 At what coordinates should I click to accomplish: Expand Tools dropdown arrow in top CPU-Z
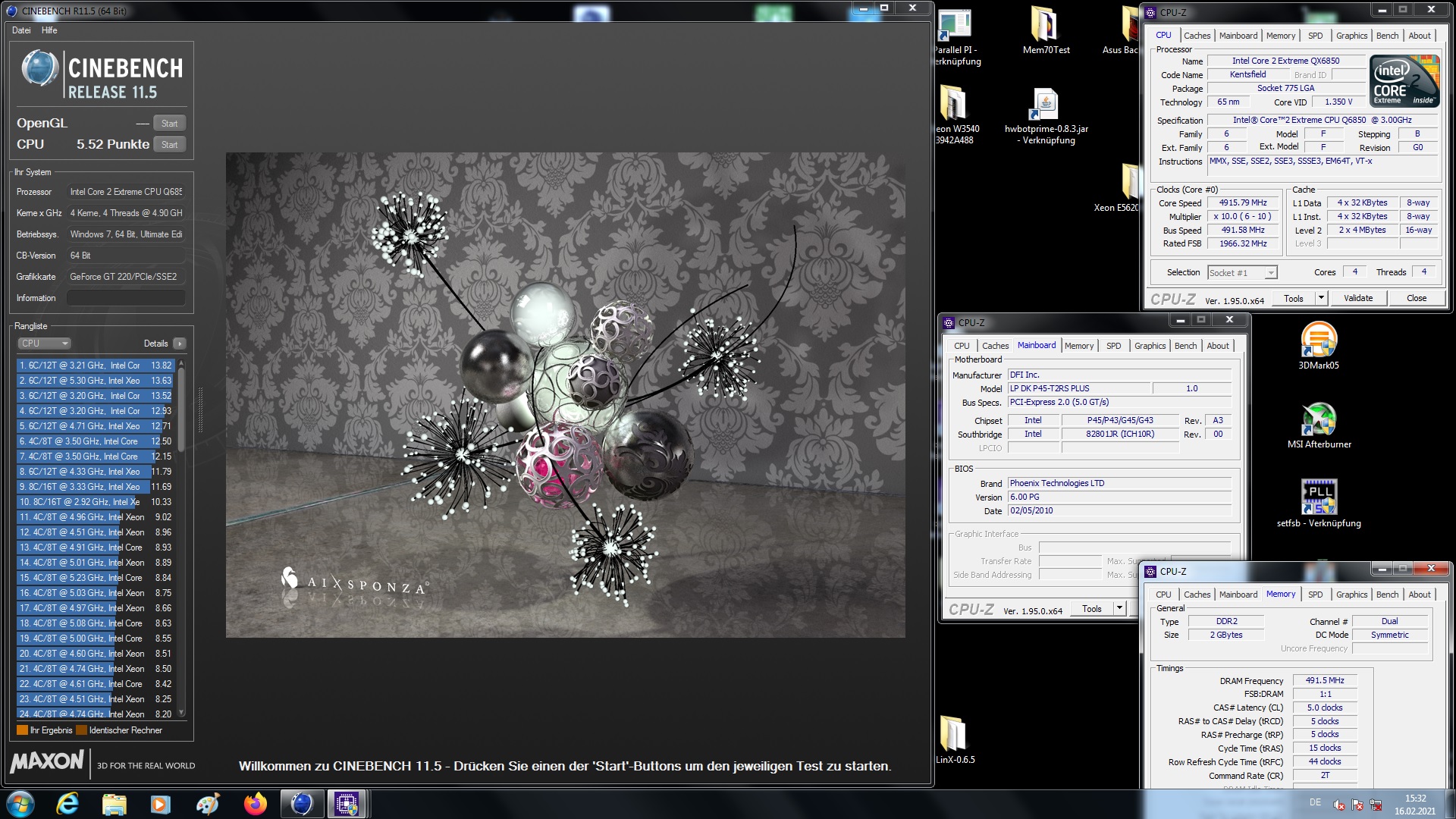coord(1321,299)
